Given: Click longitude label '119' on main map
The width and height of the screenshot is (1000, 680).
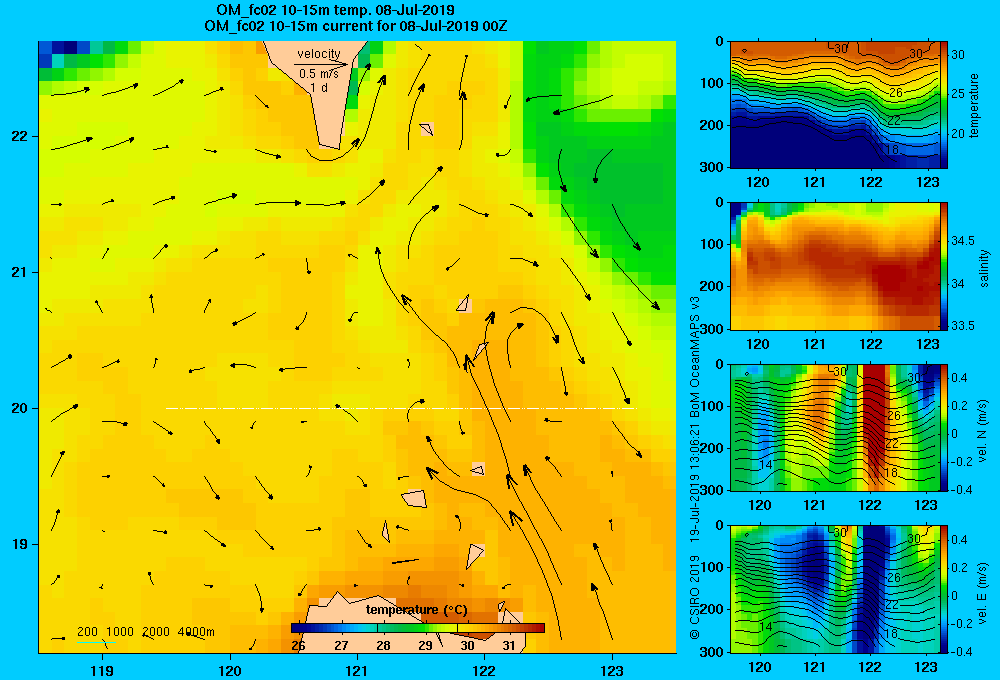Looking at the screenshot, I should (102, 670).
